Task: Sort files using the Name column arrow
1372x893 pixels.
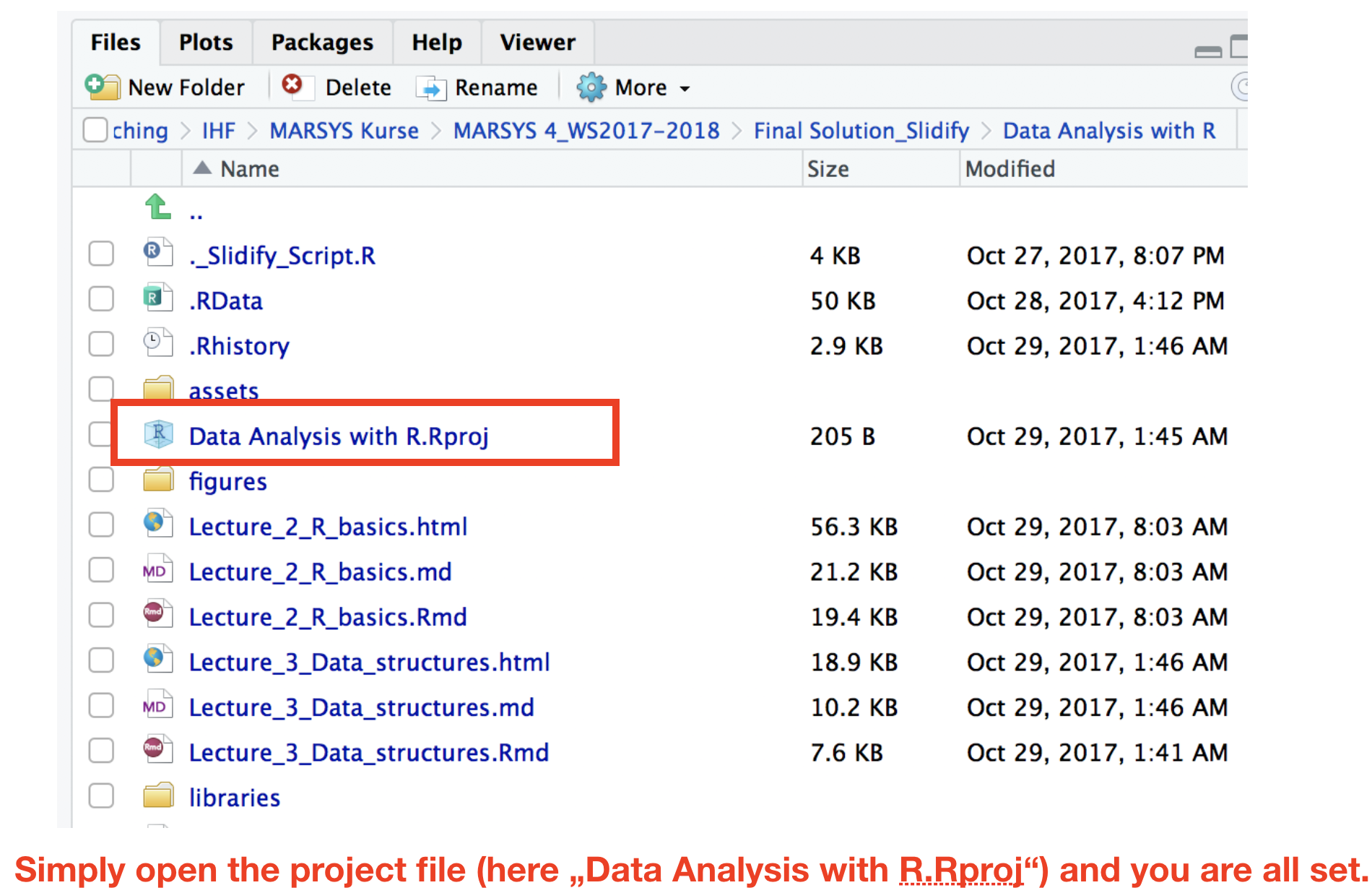Action: click(x=203, y=168)
